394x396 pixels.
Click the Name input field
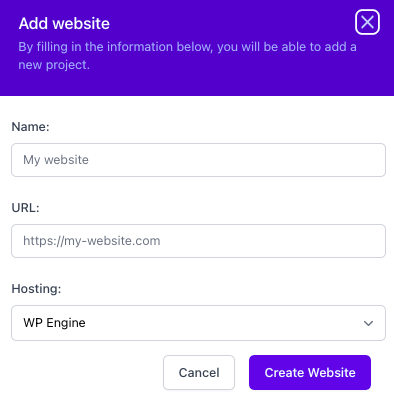198,160
